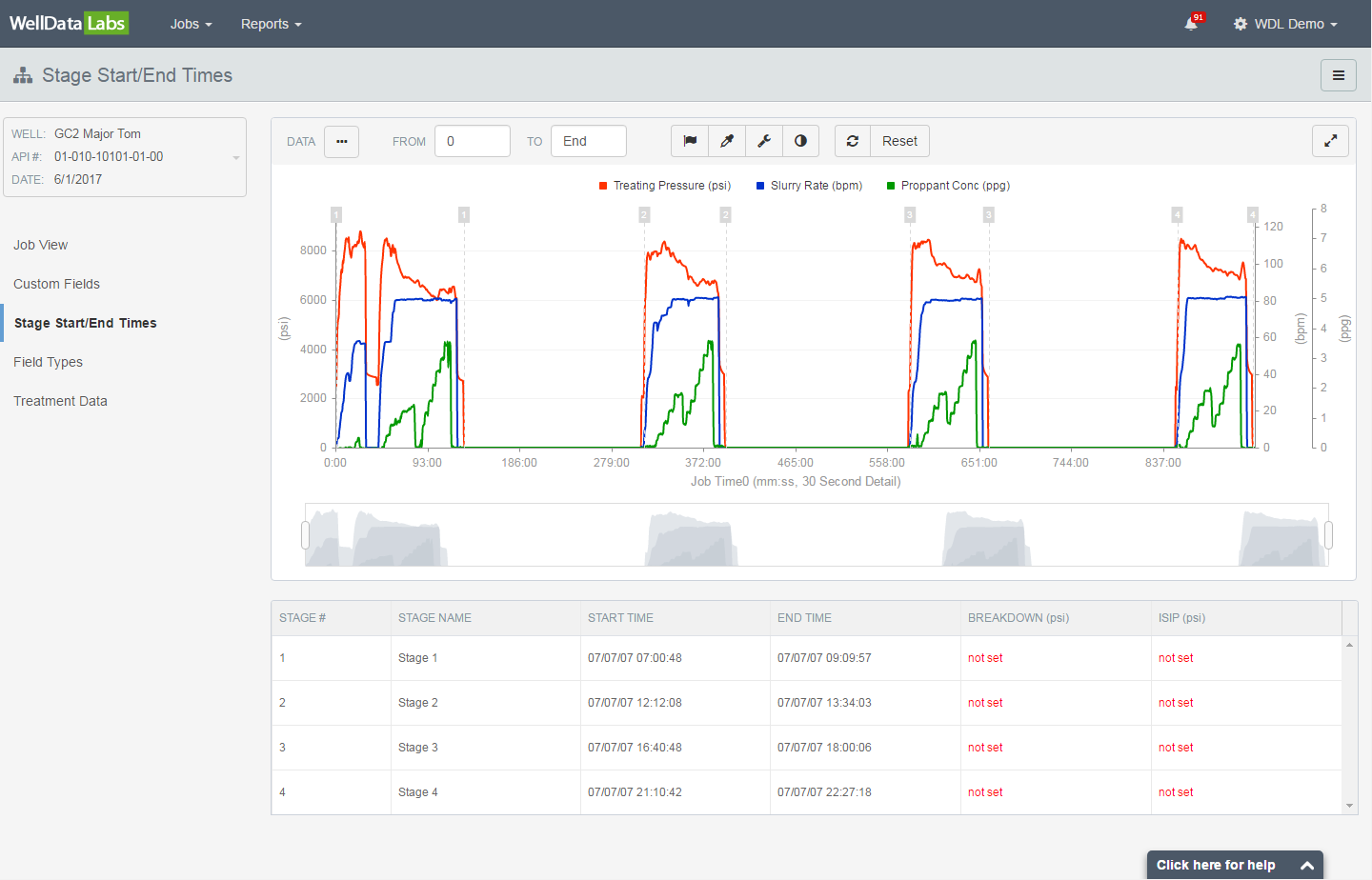Expand chart to fullscreen

[1331, 141]
